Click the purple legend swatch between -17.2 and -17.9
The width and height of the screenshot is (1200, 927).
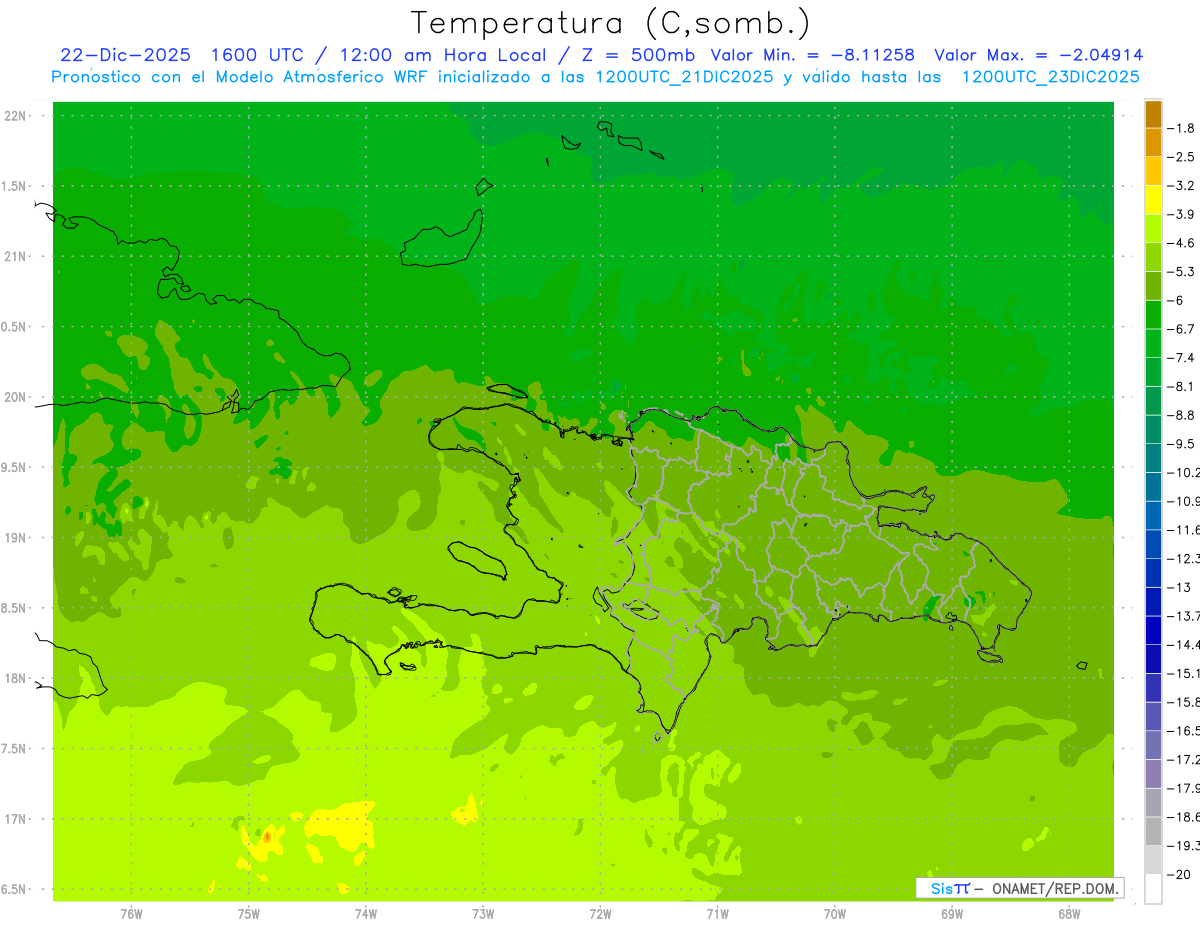1153,773
